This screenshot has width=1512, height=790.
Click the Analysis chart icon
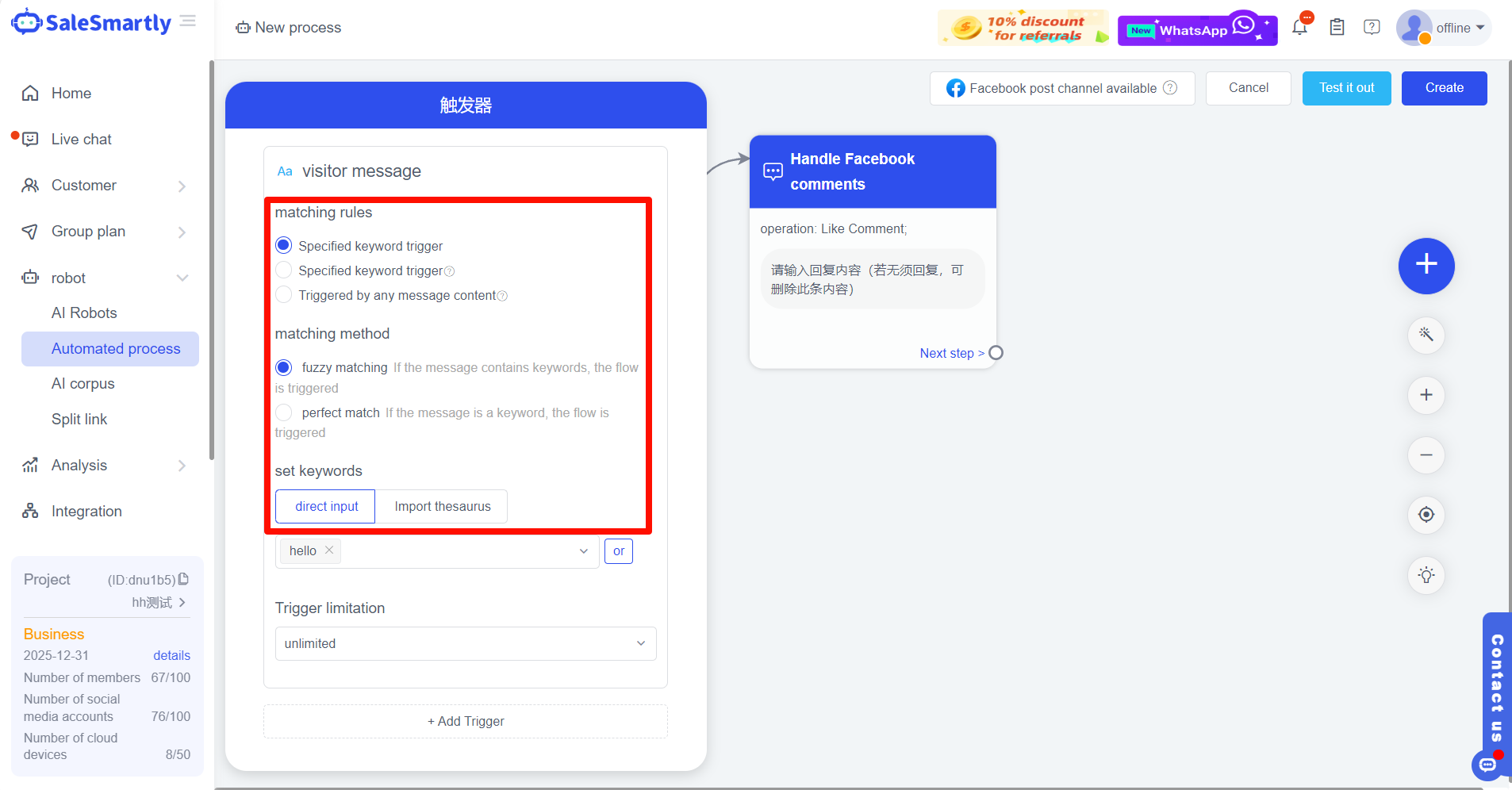(x=30, y=466)
